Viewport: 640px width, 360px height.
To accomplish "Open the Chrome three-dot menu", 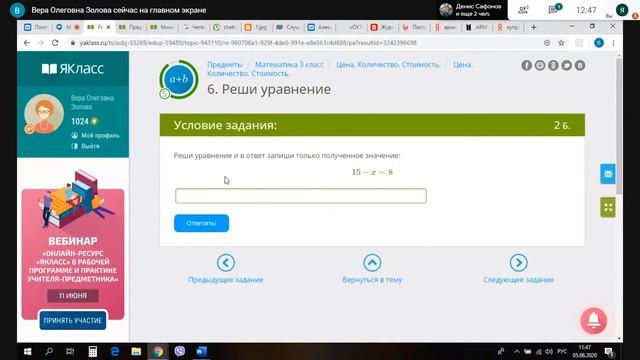I will pos(613,43).
